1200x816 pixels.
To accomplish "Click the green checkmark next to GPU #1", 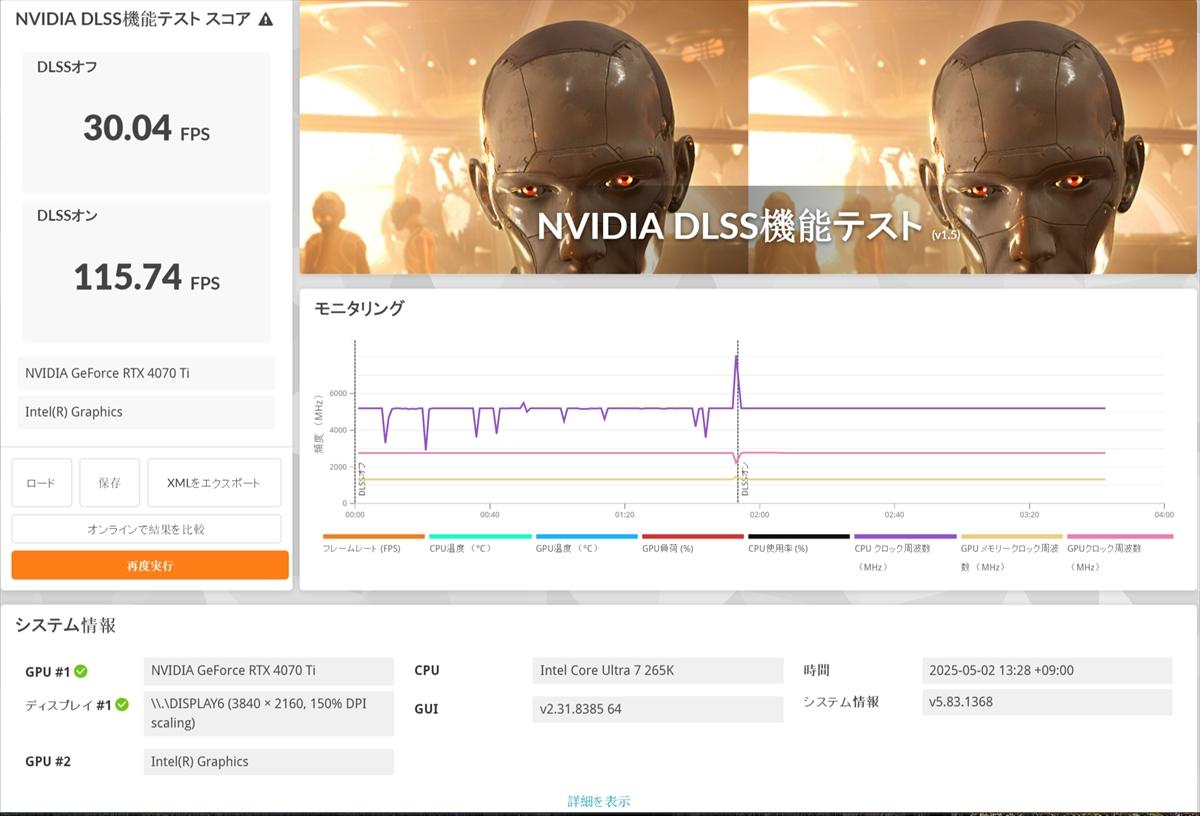I will tap(81, 671).
